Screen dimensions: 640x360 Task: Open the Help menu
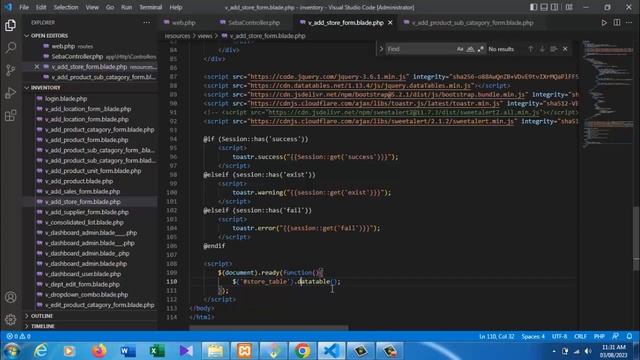click(176, 7)
